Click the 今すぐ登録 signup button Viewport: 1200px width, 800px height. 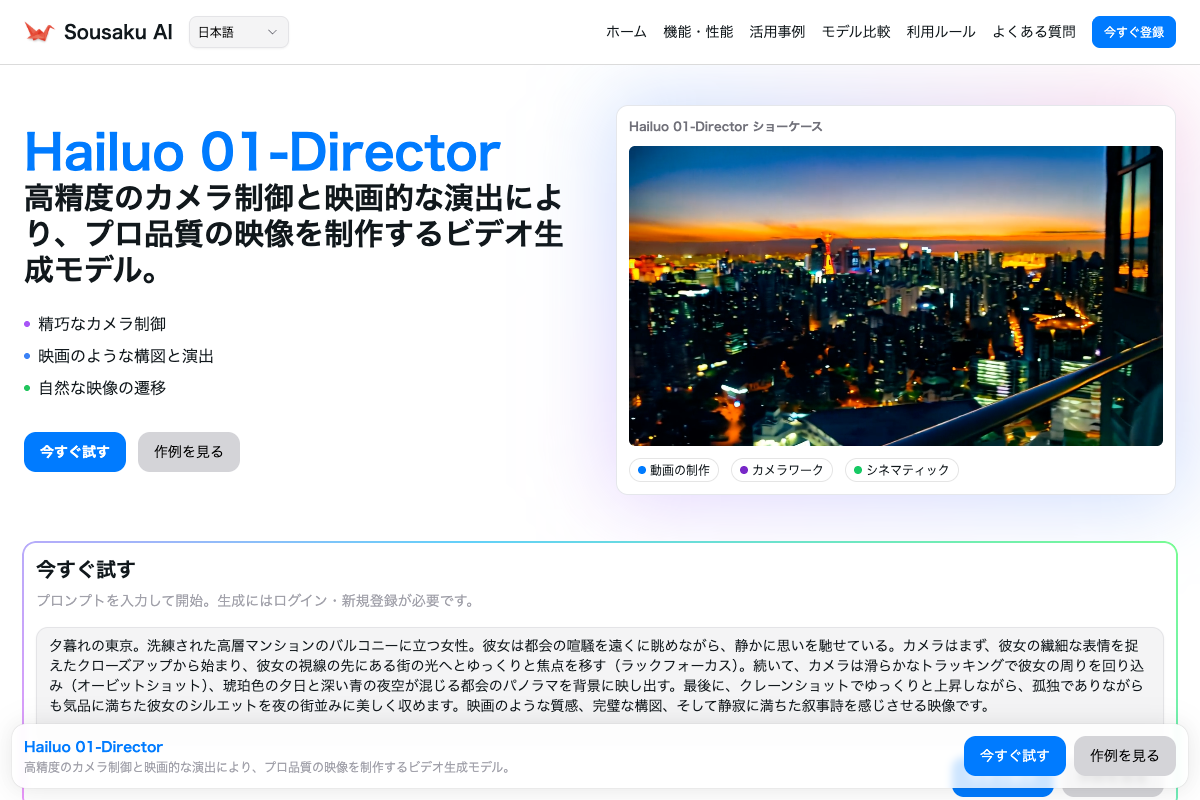pyautogui.click(x=1133, y=32)
